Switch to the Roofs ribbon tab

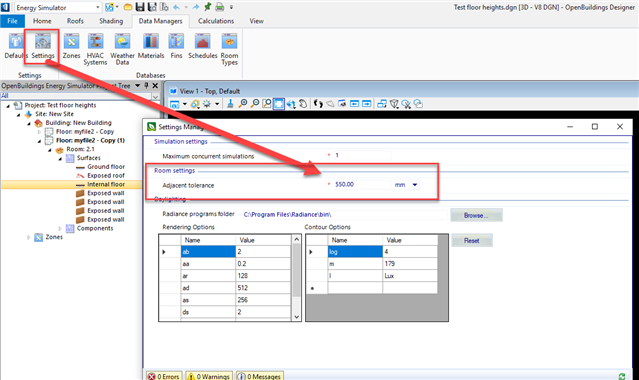75,21
